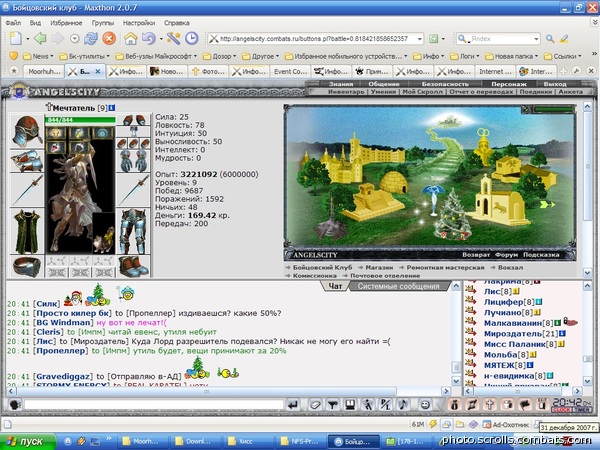The width and height of the screenshot is (600, 450).
Task: Click the leg armor equipment slot
Action: tap(133, 232)
